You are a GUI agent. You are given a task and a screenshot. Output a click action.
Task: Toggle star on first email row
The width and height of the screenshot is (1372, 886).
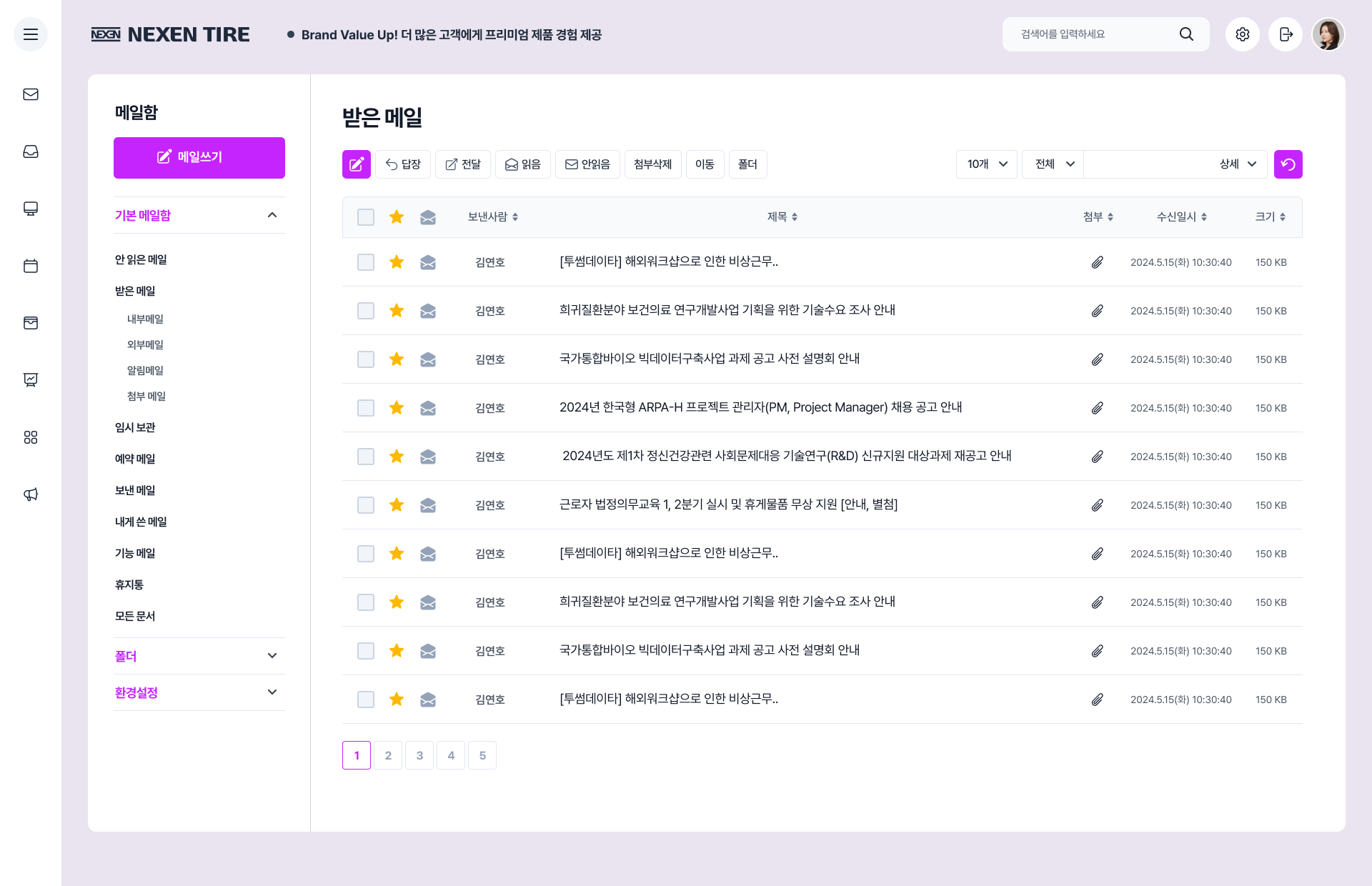pyautogui.click(x=397, y=262)
